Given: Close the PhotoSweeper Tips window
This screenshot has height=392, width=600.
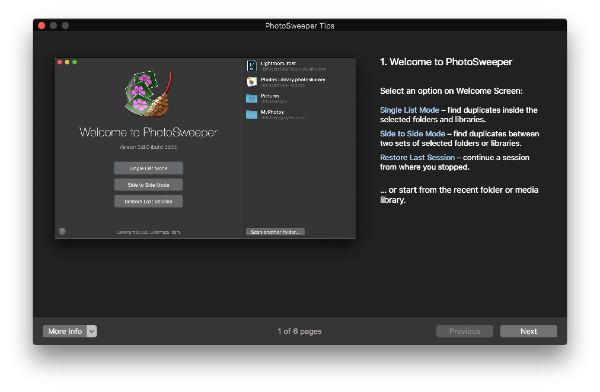Looking at the screenshot, I should click(42, 26).
